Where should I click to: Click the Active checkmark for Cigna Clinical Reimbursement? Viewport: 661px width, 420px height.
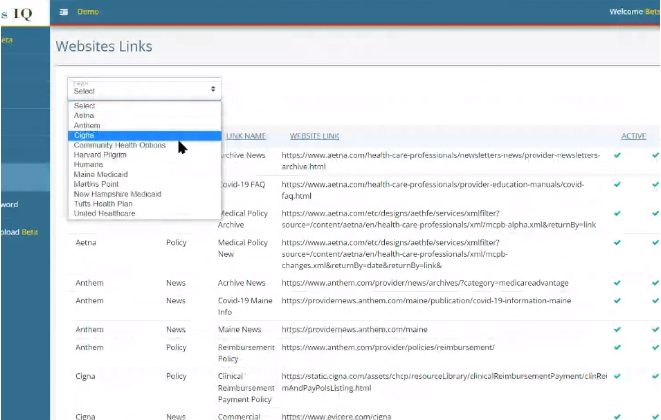coord(617,376)
